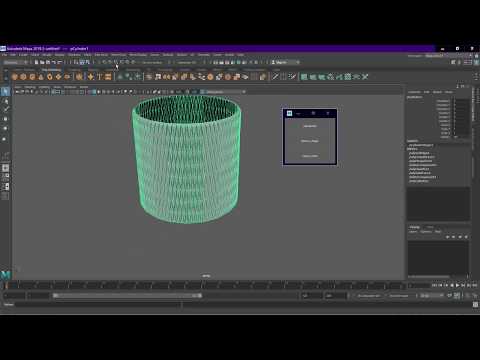Screen dimensions: 480x360
Task: Open the account sign-in dropdown
Action: point(286,62)
